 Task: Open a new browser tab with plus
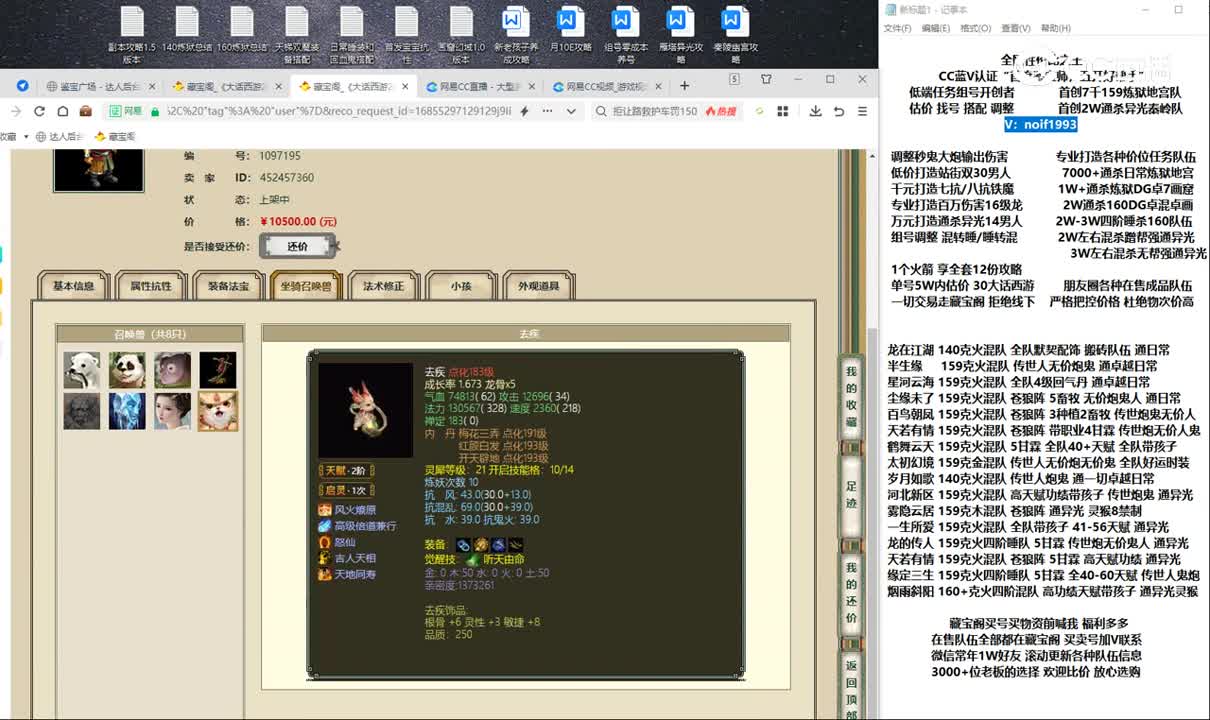click(x=685, y=86)
